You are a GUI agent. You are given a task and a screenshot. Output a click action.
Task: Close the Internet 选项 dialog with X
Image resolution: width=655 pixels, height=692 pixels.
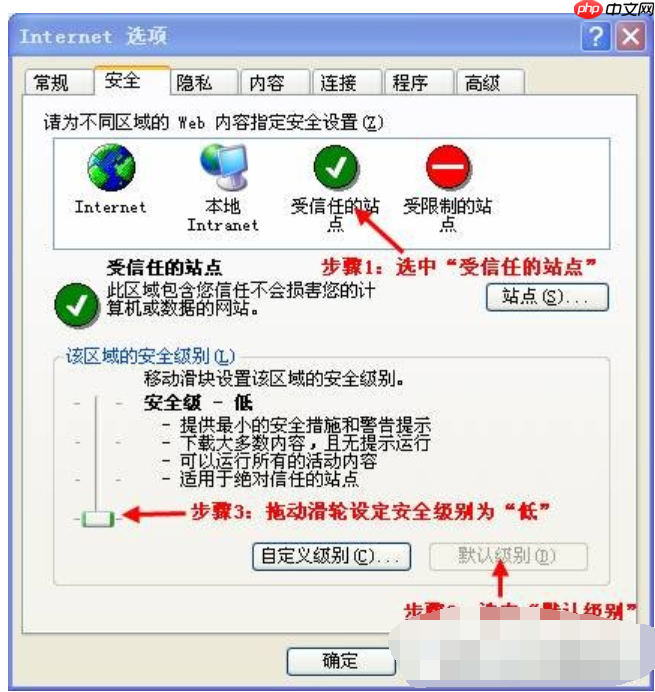coord(631,37)
